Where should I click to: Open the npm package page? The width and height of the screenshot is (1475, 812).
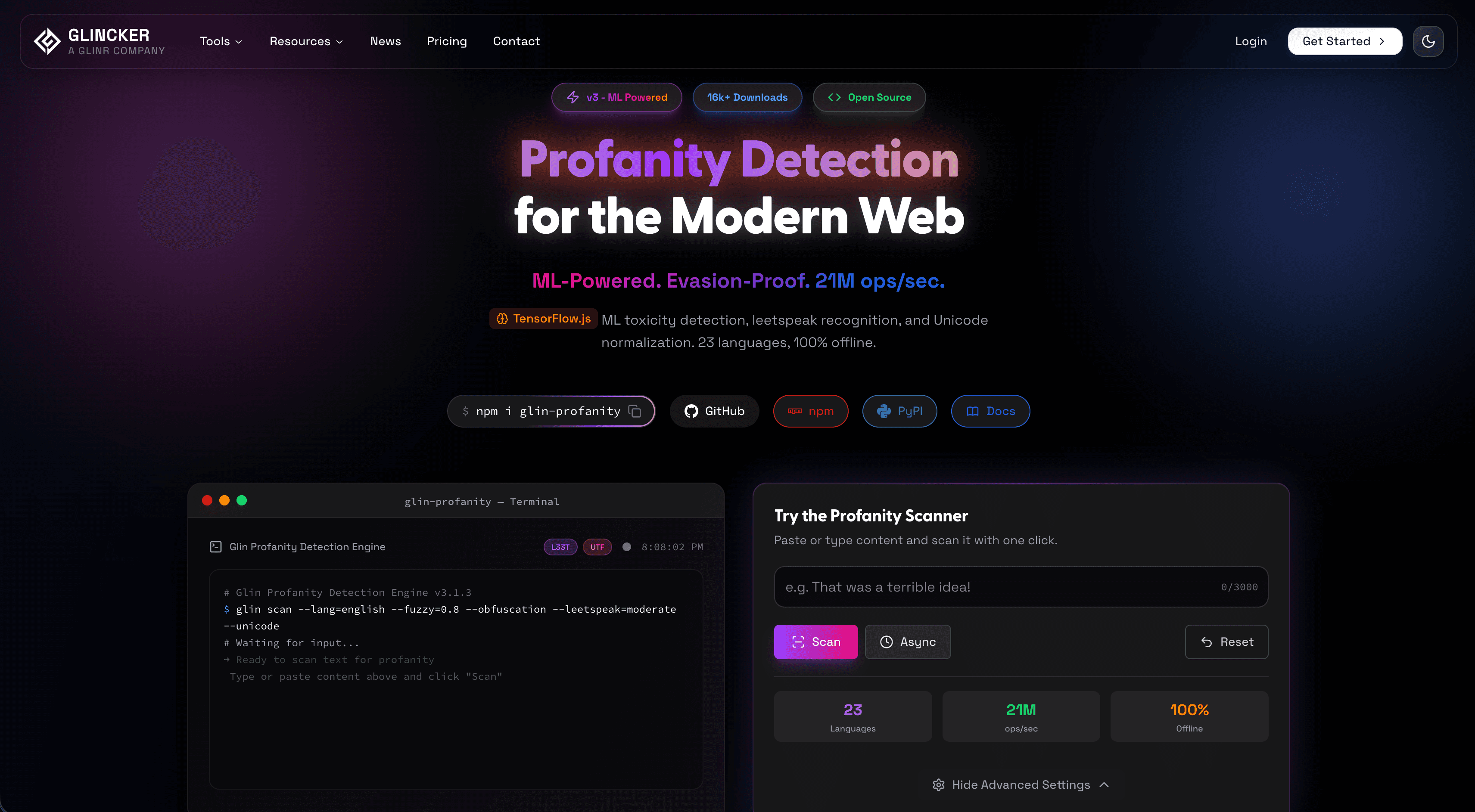point(810,411)
